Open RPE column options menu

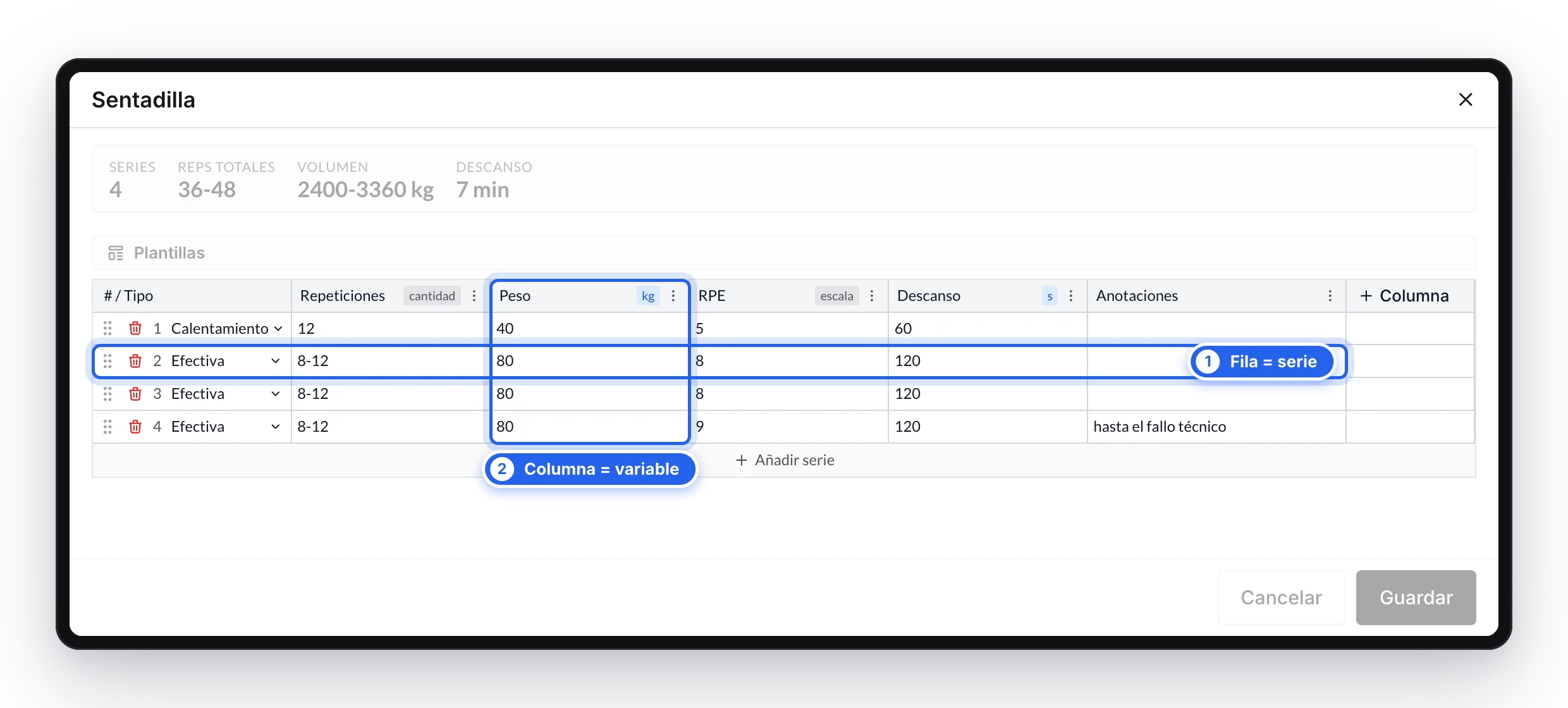(x=872, y=296)
